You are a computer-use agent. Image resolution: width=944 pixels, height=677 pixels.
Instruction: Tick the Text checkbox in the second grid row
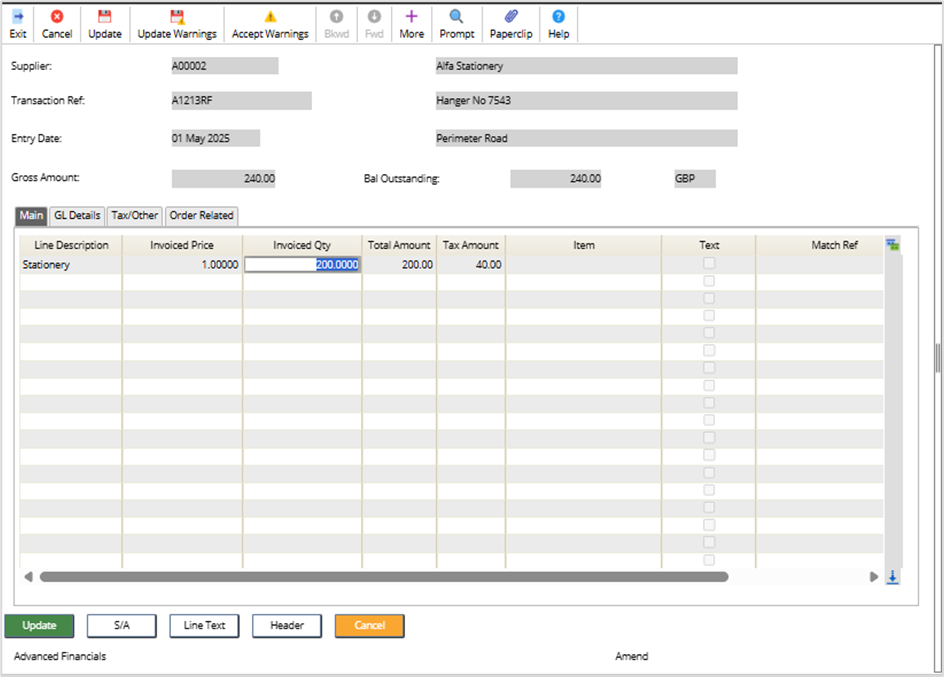pyautogui.click(x=709, y=281)
